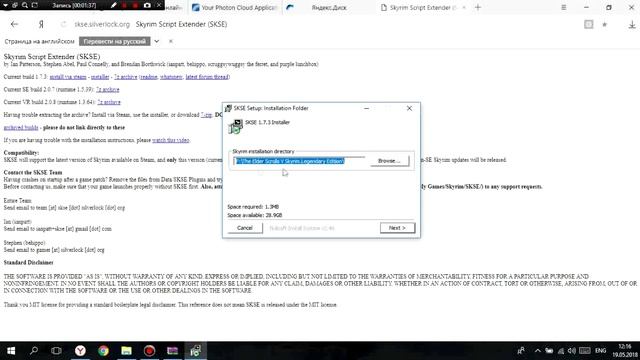Screen dimensions: 640x360
Task: Close the recording toolbar
Action: (x=159, y=5)
